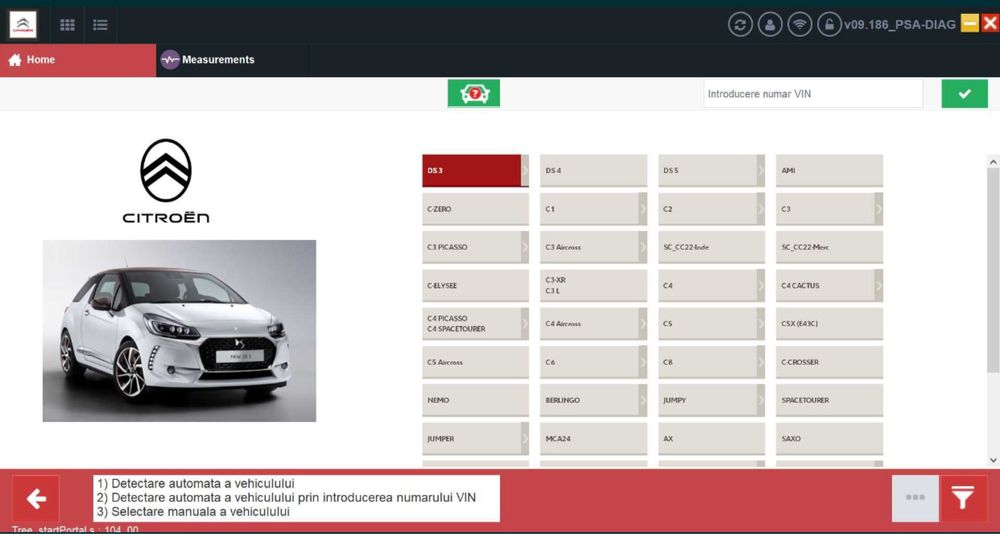Click the v09.186_PSA-DIAG version text
The width and height of the screenshot is (1000, 534).
pyautogui.click(x=900, y=25)
